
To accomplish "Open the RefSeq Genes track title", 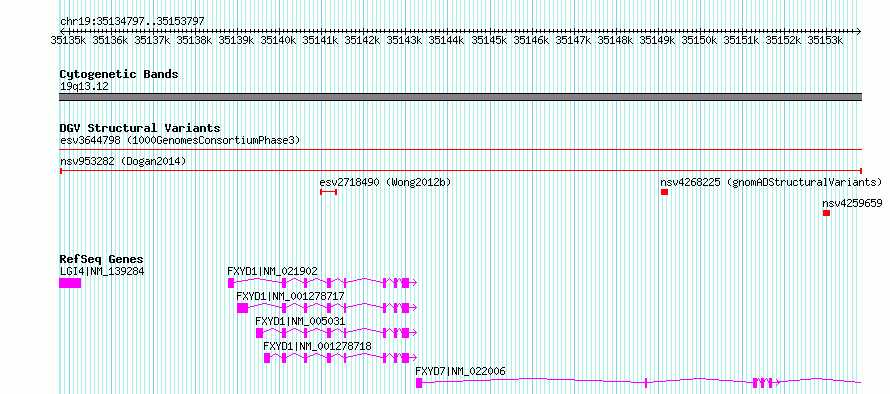I will point(101,259).
